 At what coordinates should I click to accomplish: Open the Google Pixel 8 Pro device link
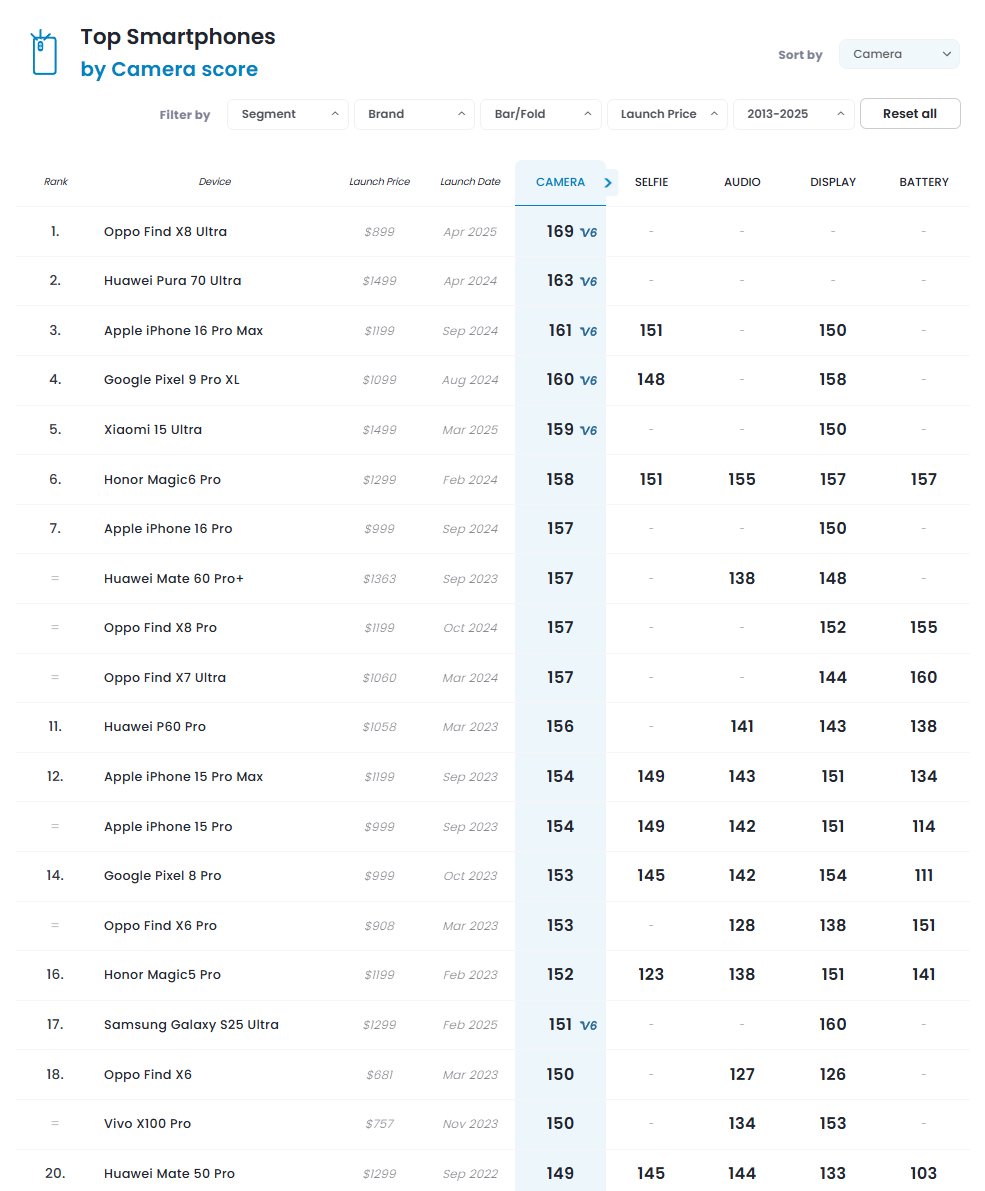point(163,876)
